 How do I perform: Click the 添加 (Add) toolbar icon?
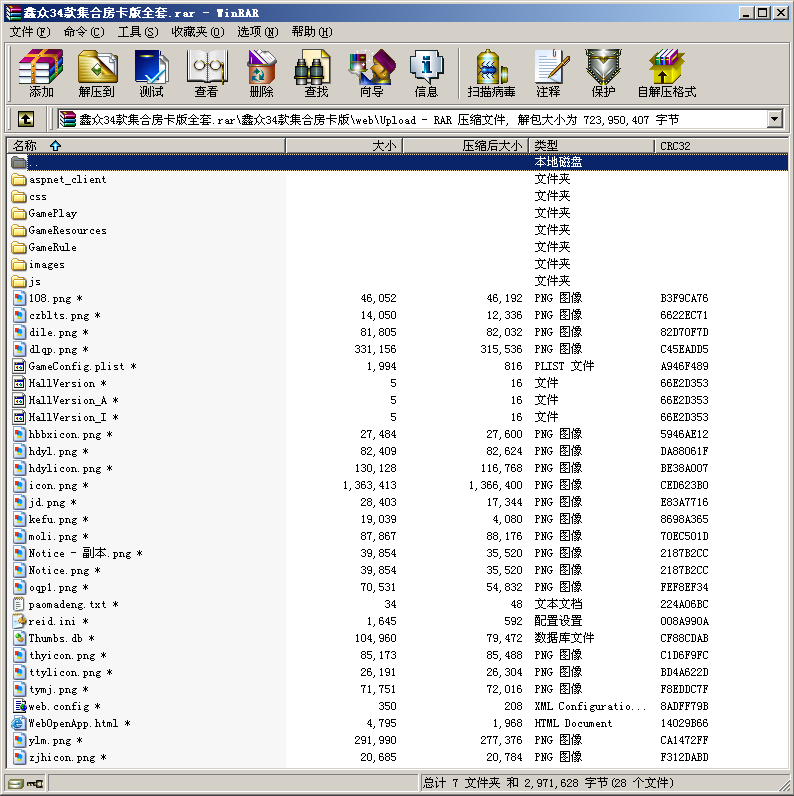click(x=41, y=74)
